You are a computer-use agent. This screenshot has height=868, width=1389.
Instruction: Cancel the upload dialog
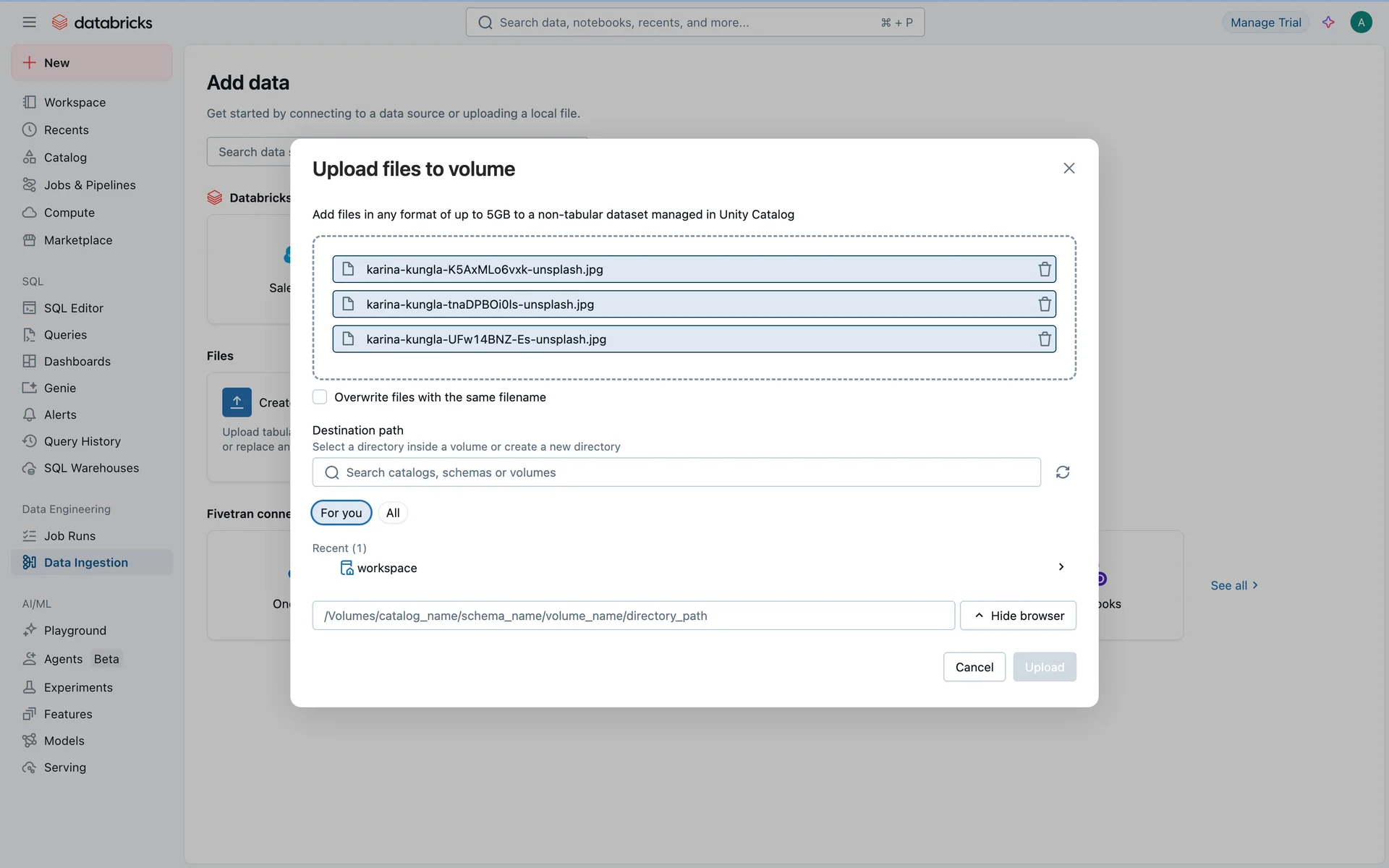974,667
